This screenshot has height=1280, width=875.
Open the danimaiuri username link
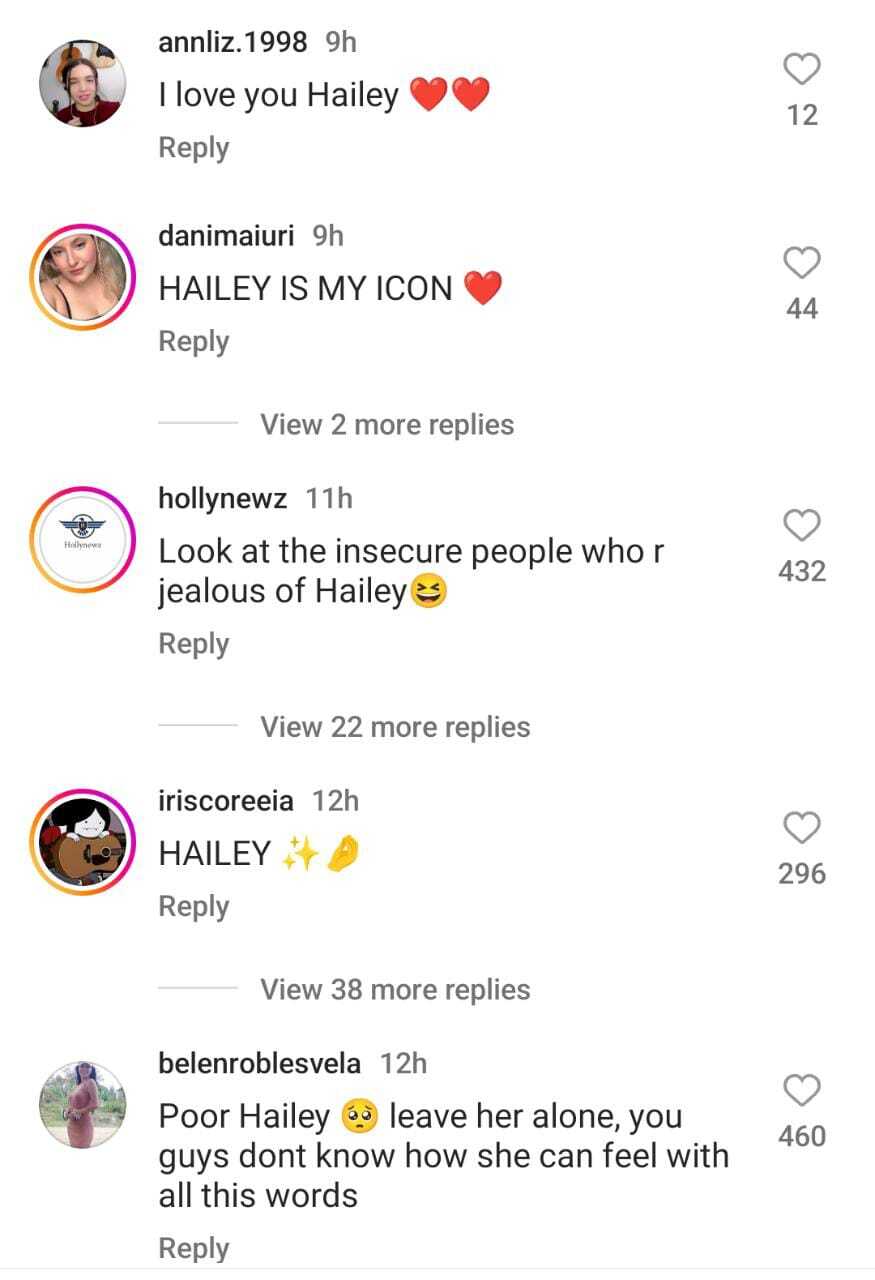tap(226, 236)
